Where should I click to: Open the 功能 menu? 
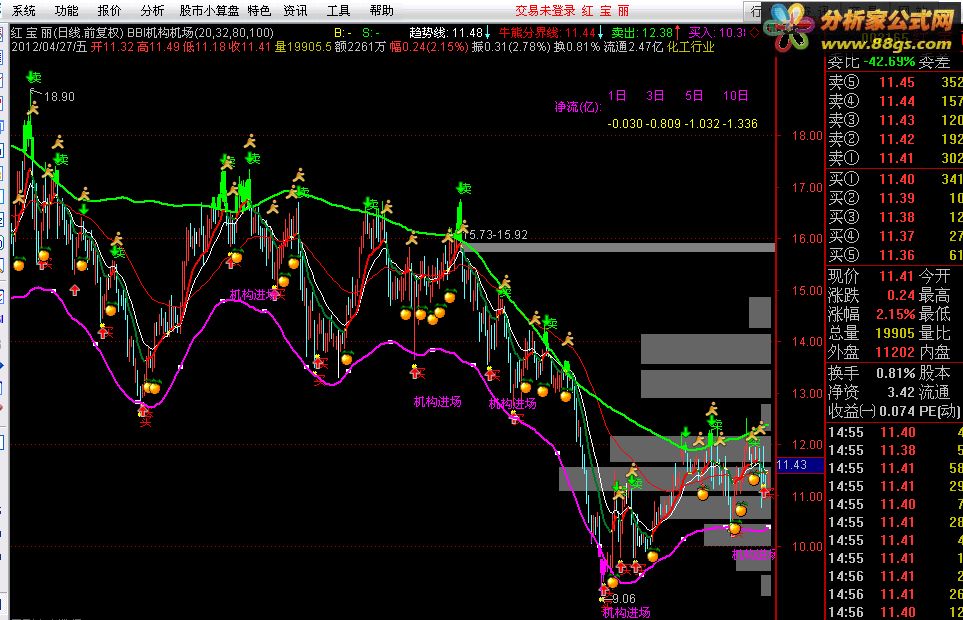(66, 10)
